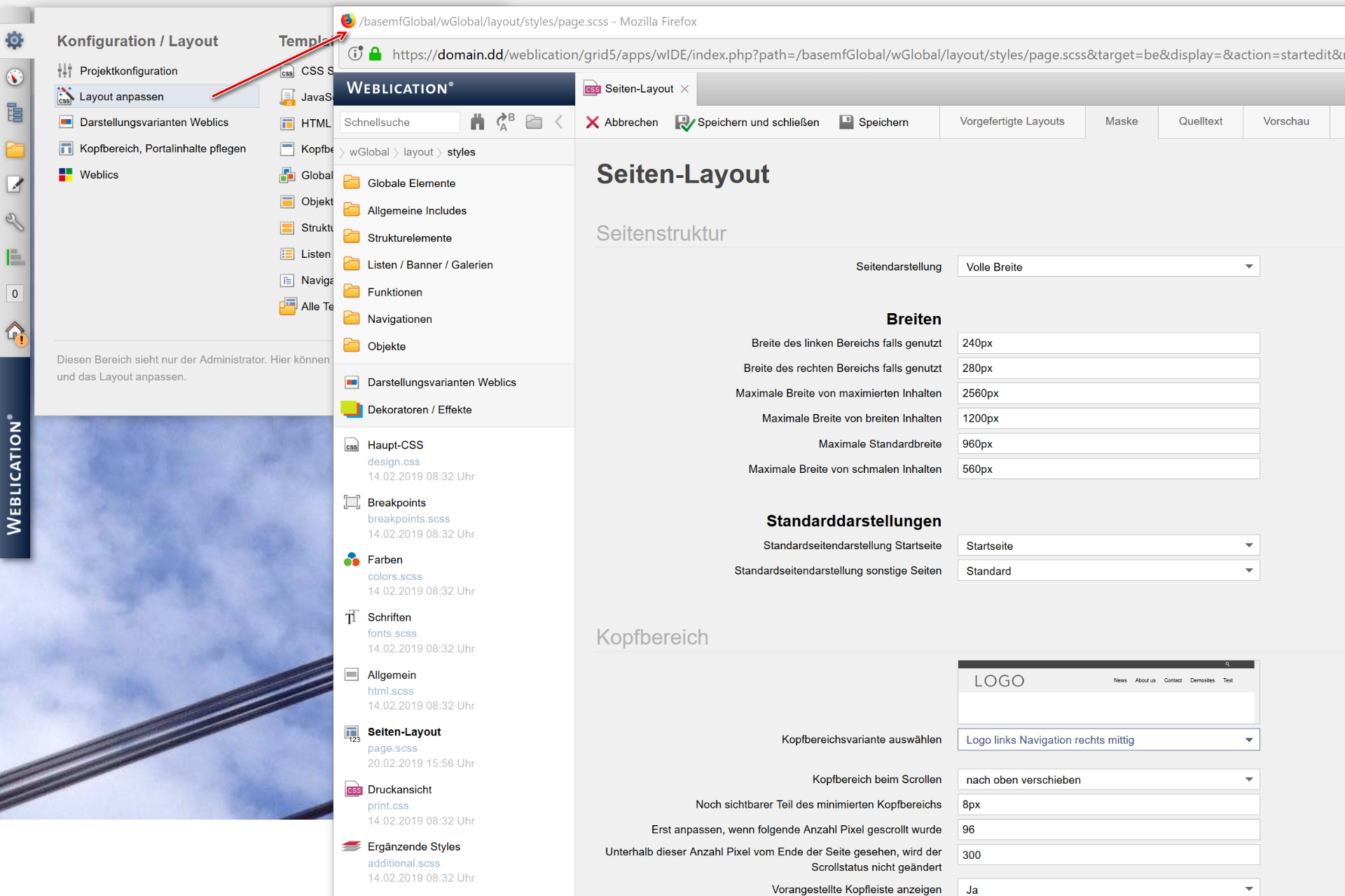
Task: Open the statistics bars icon in sidebar
Action: tap(15, 257)
